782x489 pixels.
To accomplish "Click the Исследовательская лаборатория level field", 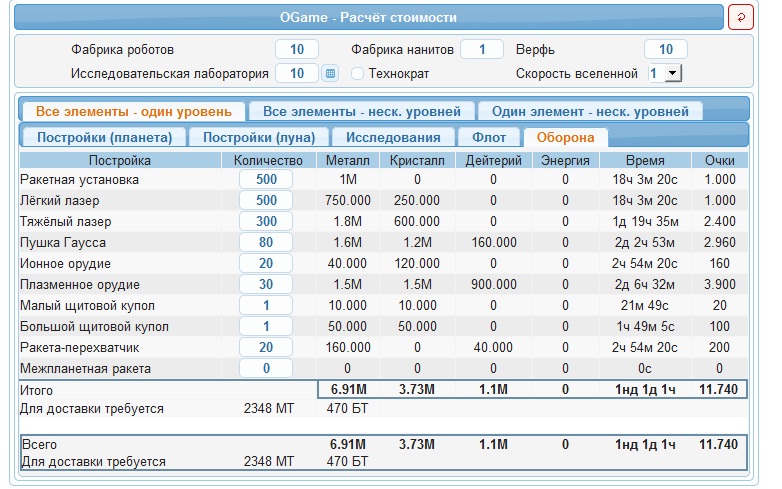I will coord(297,73).
